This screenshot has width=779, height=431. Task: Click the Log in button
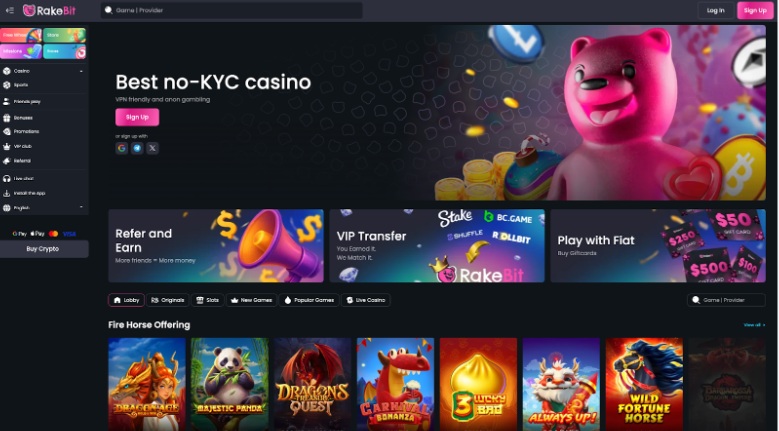pos(715,10)
